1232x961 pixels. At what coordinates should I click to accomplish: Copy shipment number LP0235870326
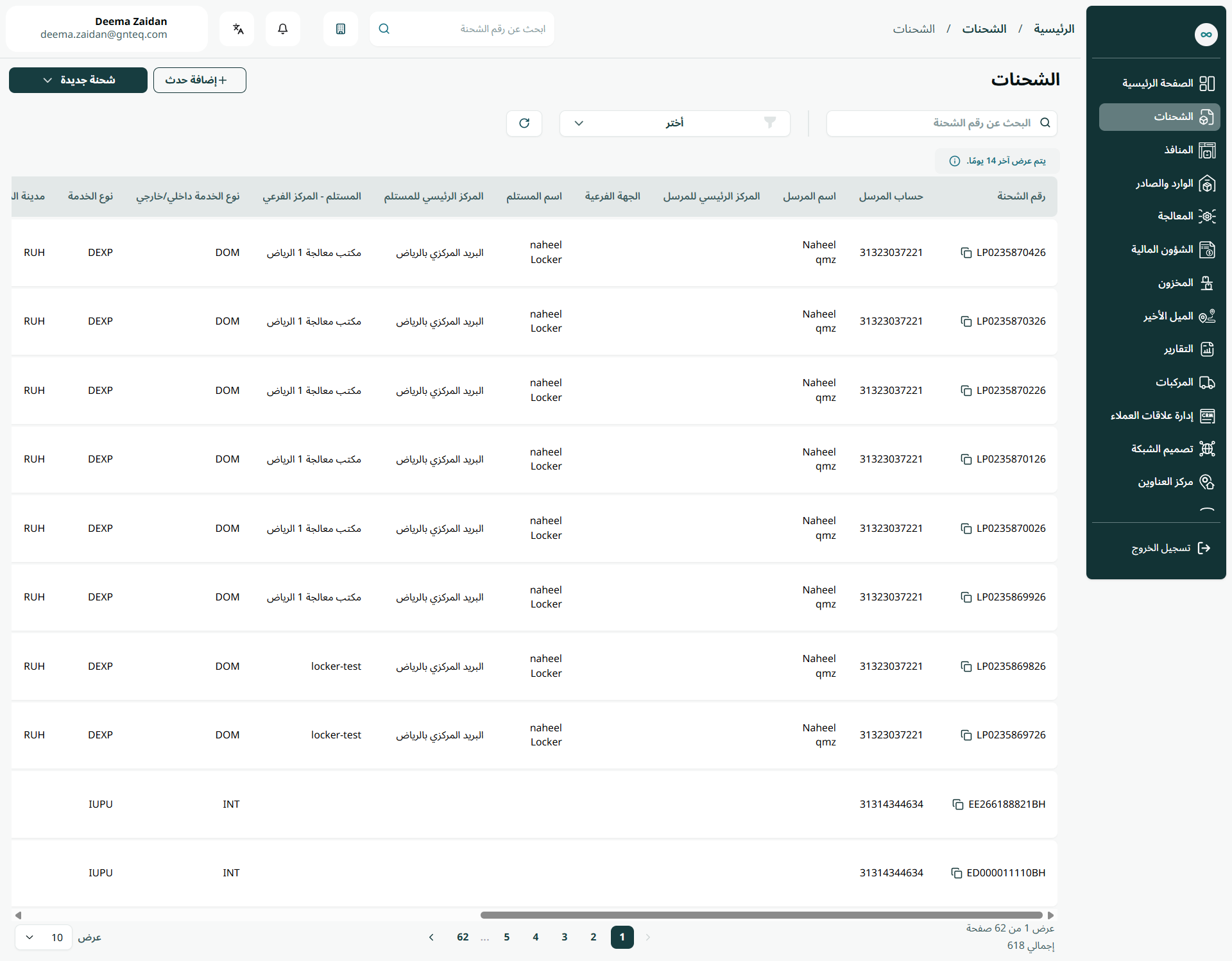click(x=966, y=321)
